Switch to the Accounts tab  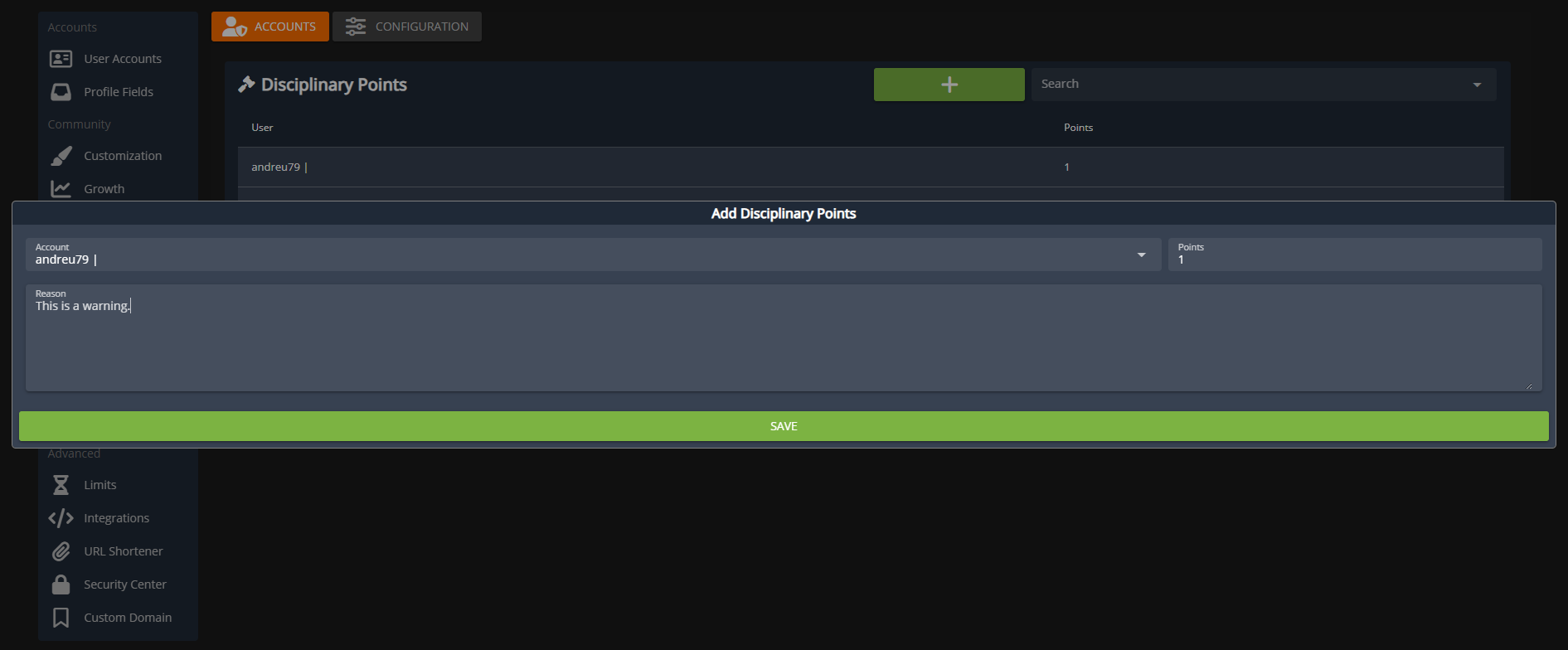269,27
